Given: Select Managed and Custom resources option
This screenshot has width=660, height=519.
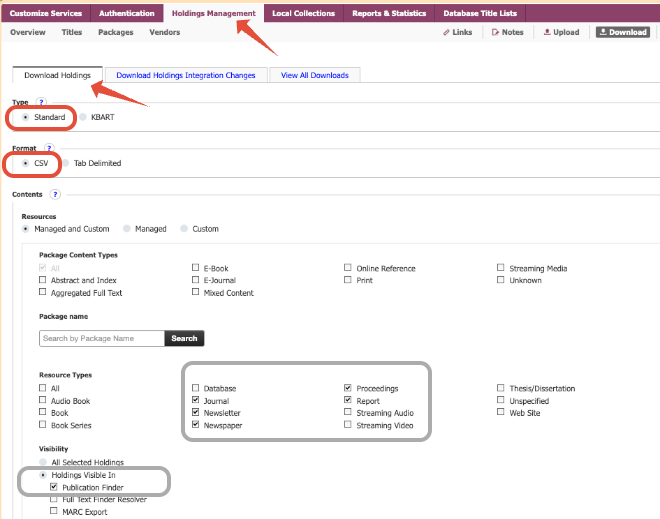Looking at the screenshot, I should (x=26, y=229).
